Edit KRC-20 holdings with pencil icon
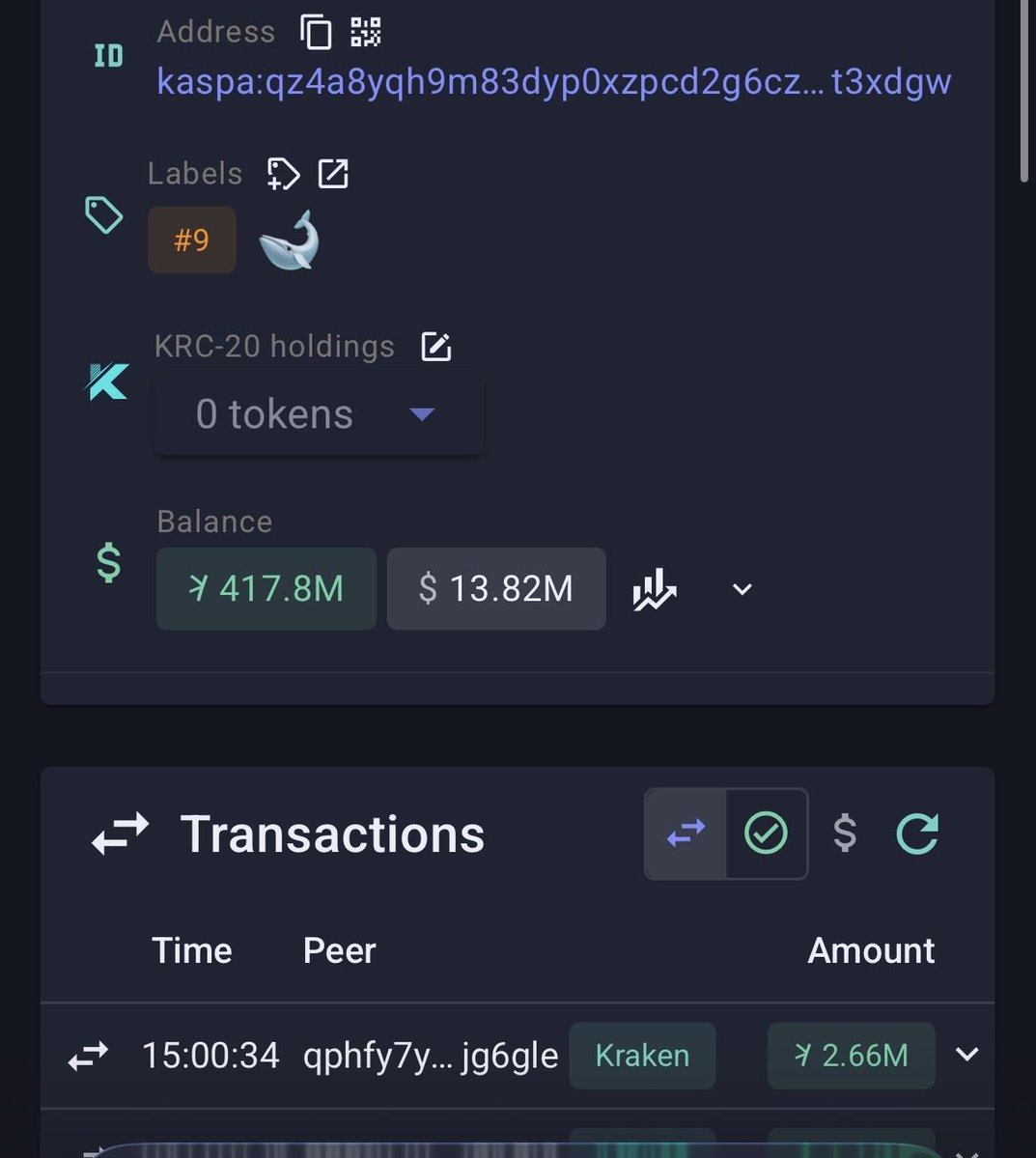 (436, 347)
